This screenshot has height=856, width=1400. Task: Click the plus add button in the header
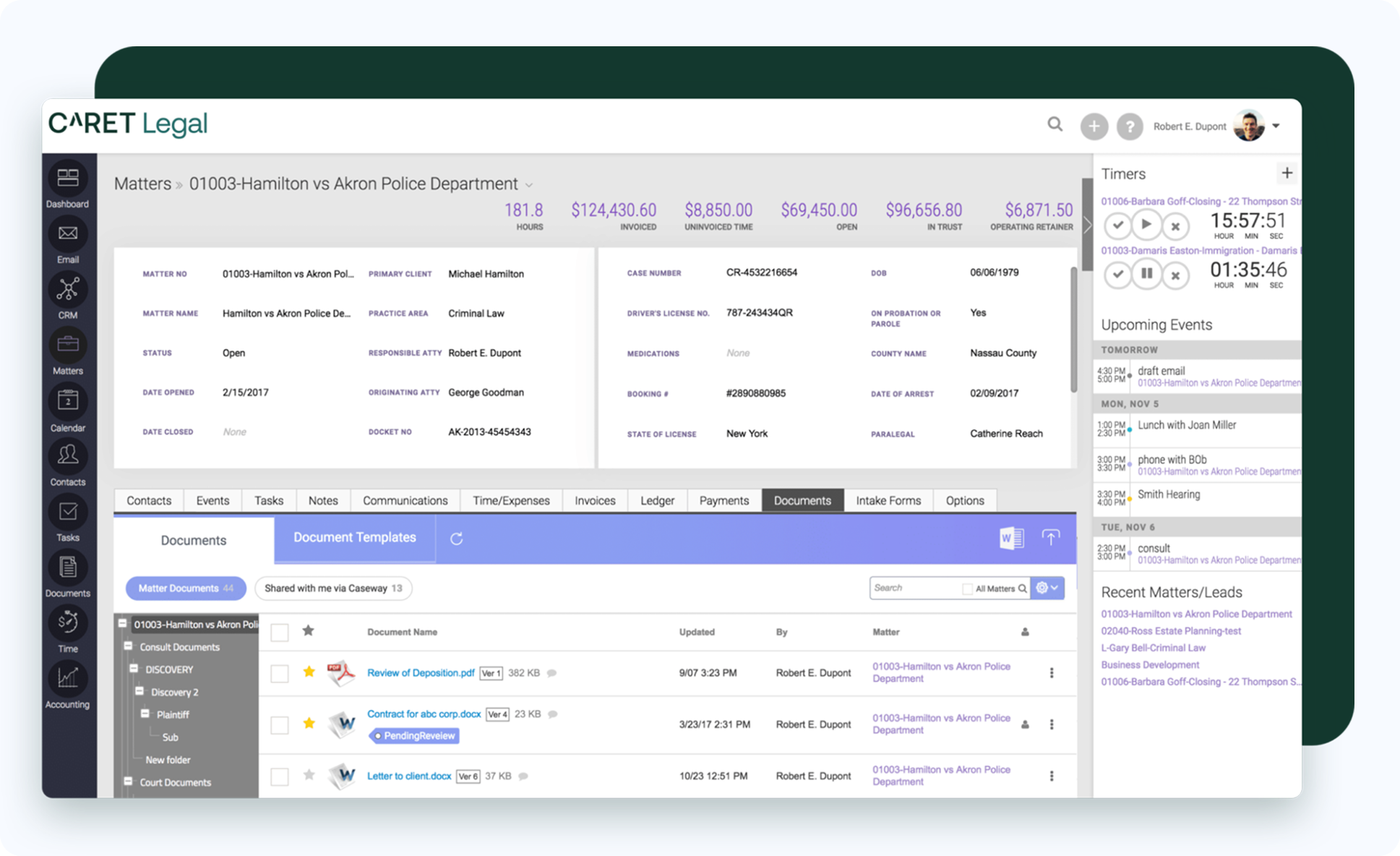[1094, 127]
